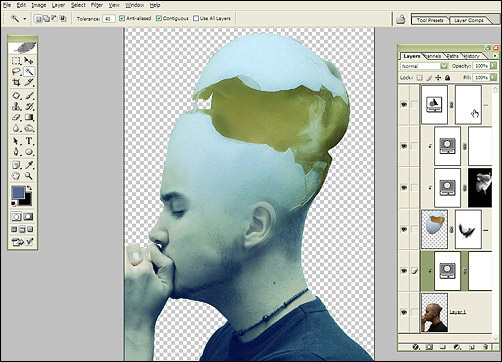Screen dimensions: 502x362
Task: Open the Tool Presets palette tab
Action: (x=430, y=20)
